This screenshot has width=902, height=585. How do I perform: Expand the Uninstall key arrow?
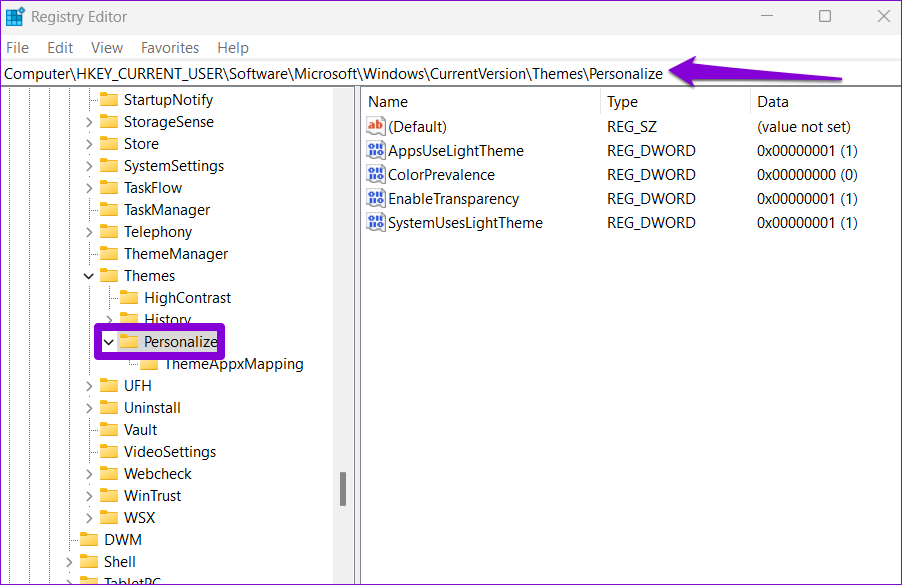(x=89, y=408)
